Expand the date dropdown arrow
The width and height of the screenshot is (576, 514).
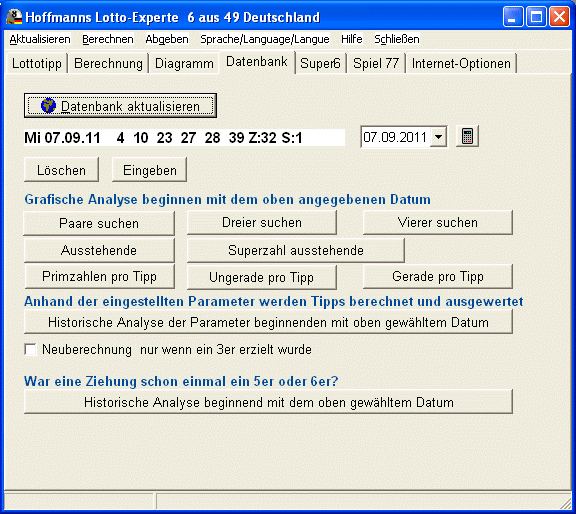click(438, 137)
